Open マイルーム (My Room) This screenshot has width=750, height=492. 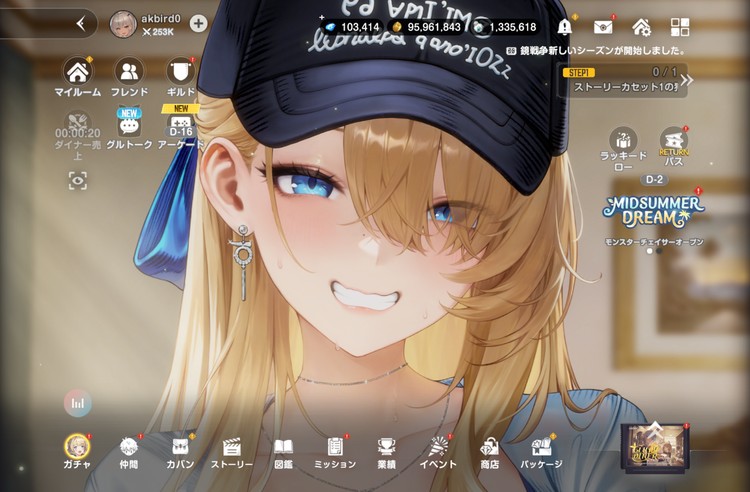point(77,77)
